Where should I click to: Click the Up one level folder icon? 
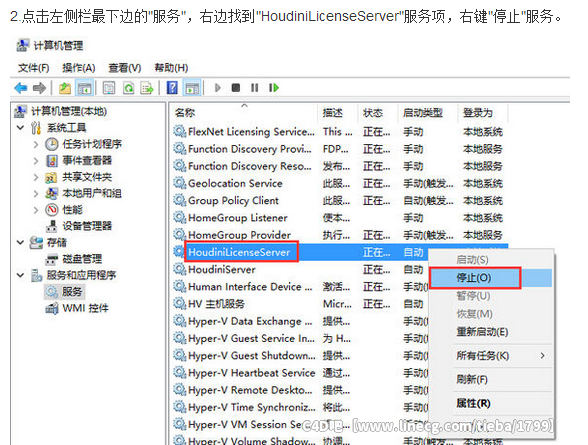pyautogui.click(x=65, y=88)
